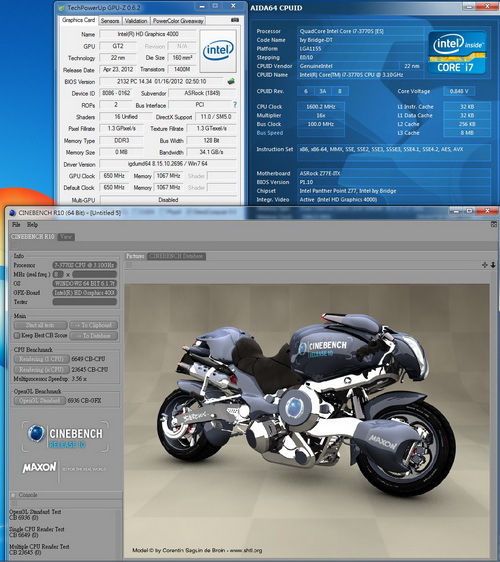Click the GFX-Board field in CINEBENCH
This screenshot has height=562, width=500.
tap(85, 292)
